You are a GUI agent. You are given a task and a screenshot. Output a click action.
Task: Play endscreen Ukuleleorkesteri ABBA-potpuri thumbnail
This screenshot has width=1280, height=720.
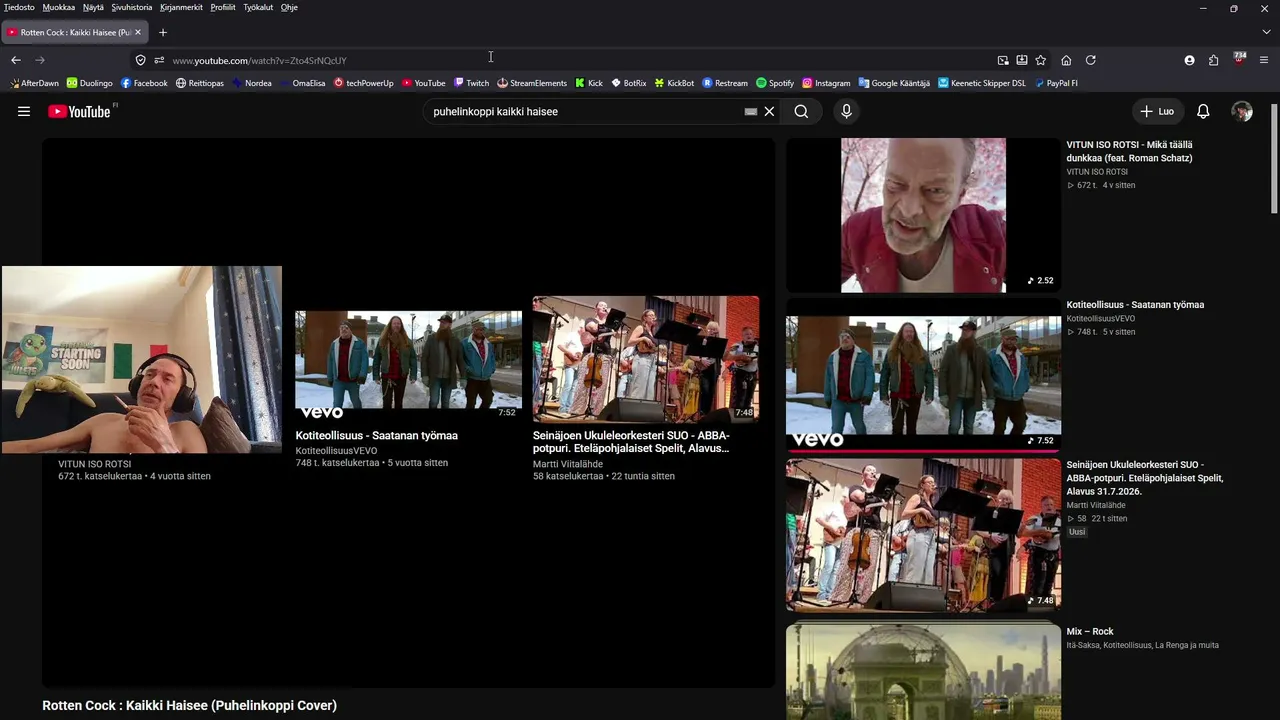tap(646, 359)
